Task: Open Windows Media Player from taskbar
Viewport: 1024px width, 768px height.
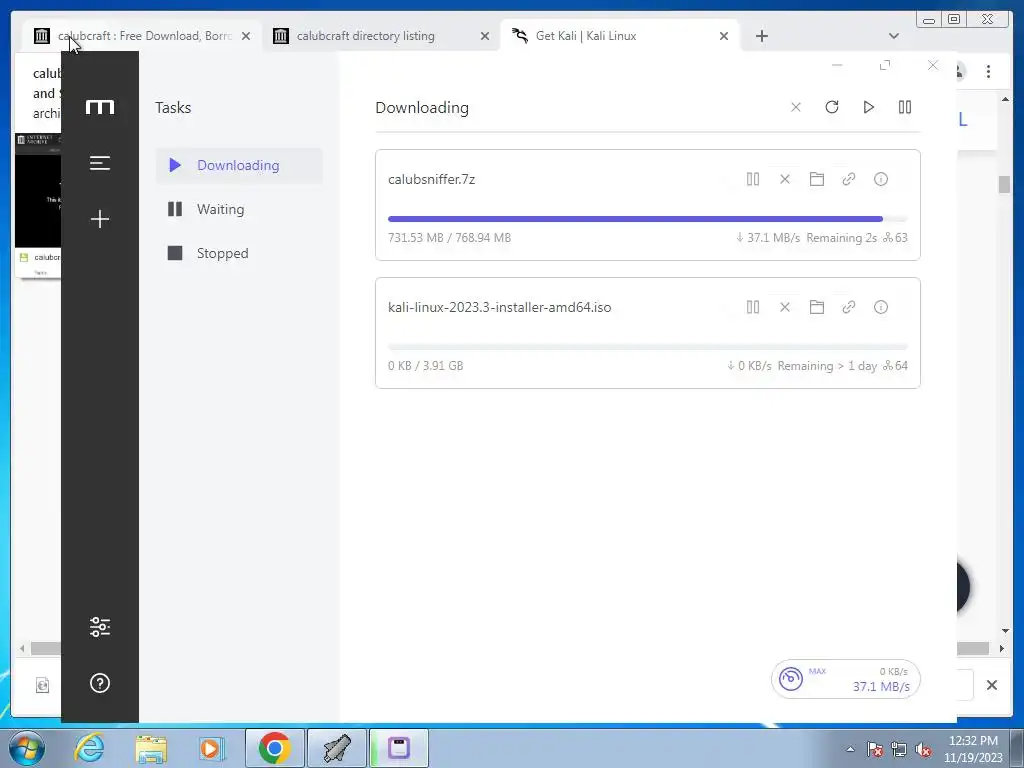Action: 212,748
